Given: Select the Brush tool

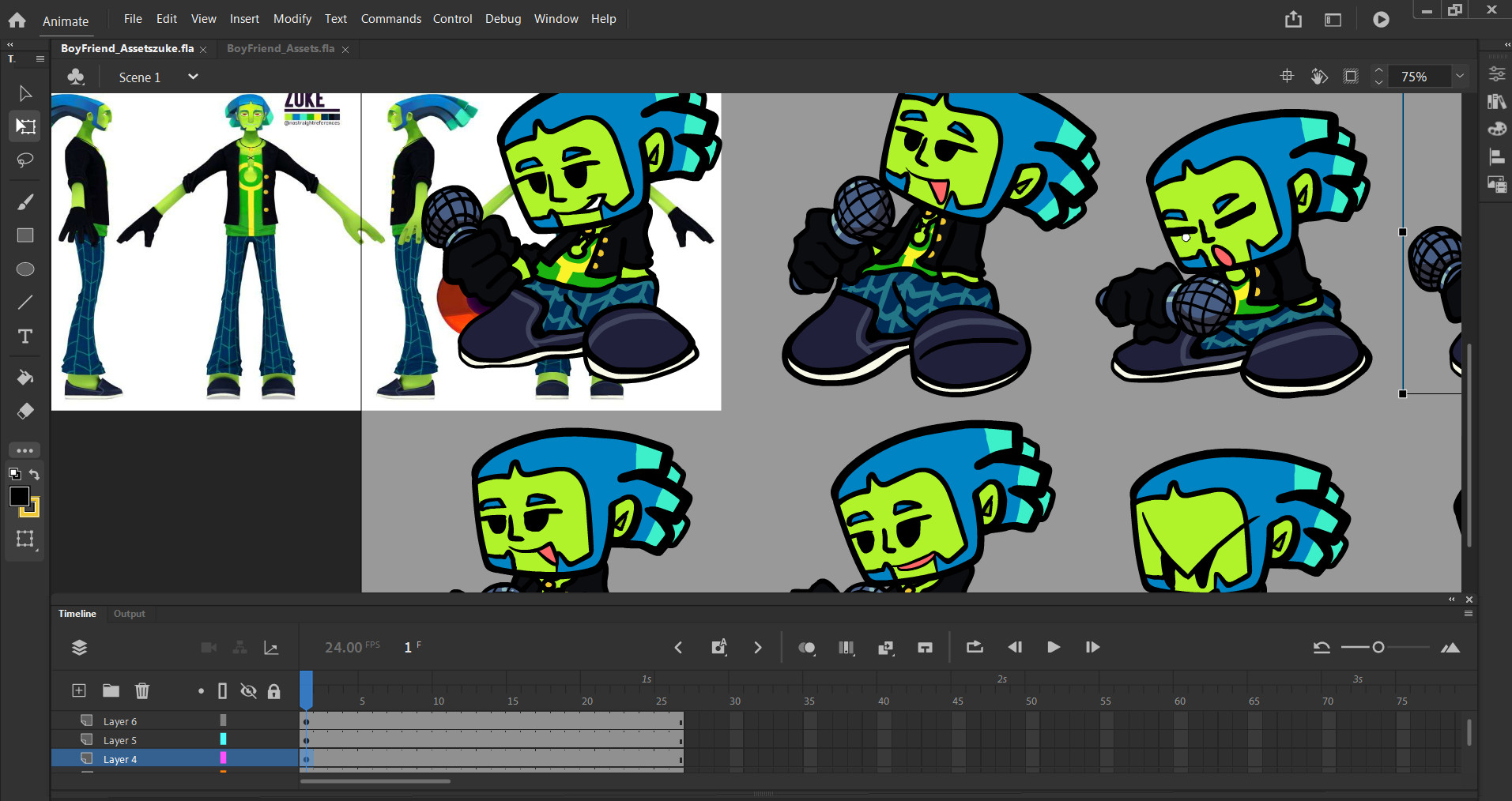Looking at the screenshot, I should tap(25, 202).
